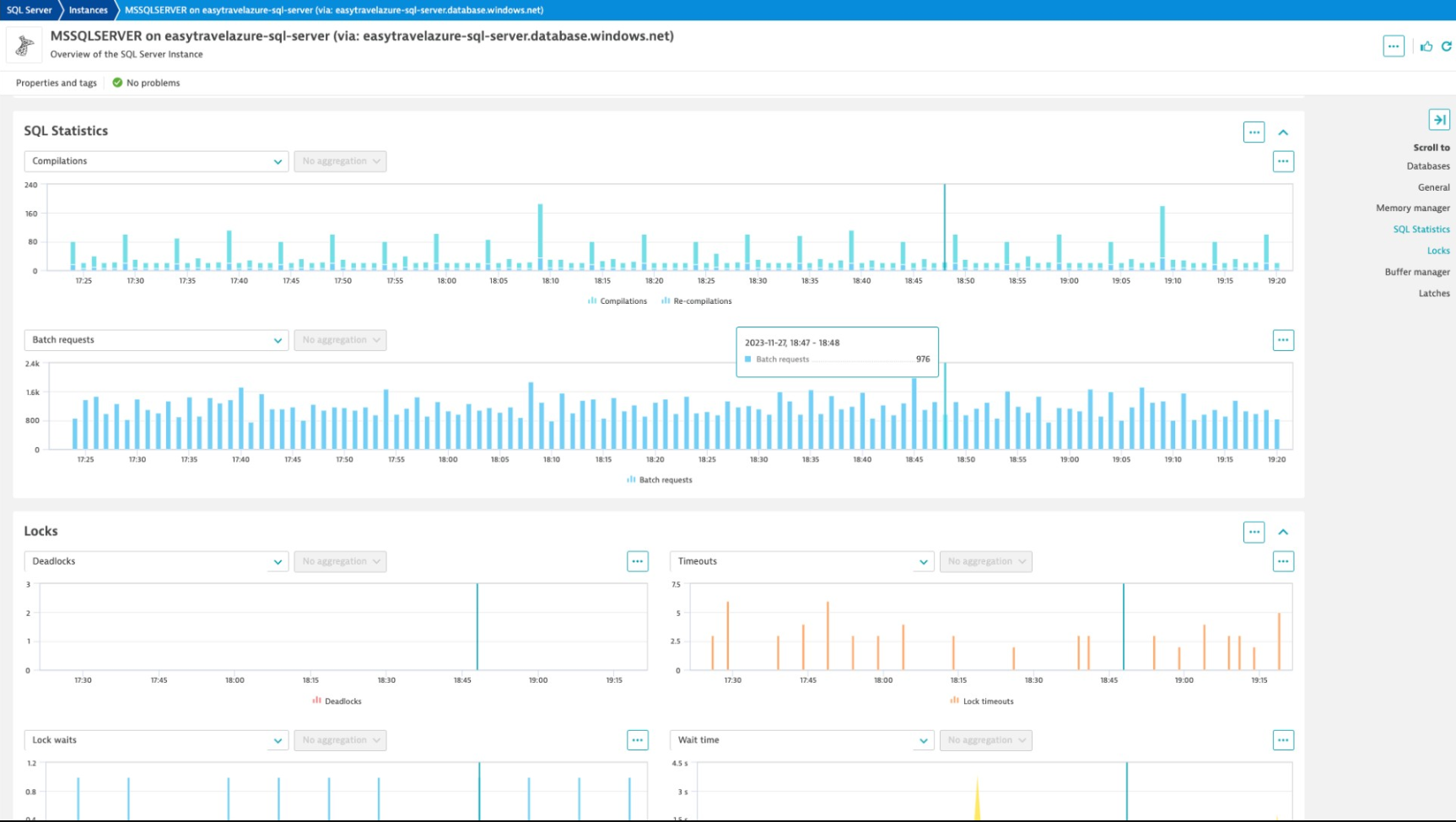Open Batch requests chart options menu

point(1282,340)
